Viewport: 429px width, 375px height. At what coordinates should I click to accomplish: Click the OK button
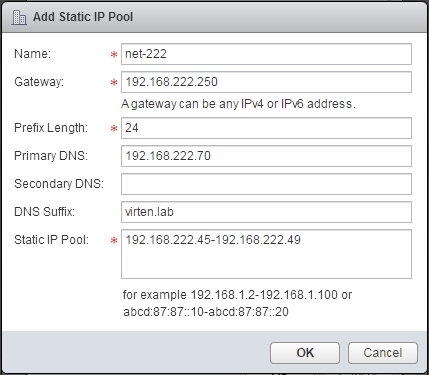click(x=305, y=353)
